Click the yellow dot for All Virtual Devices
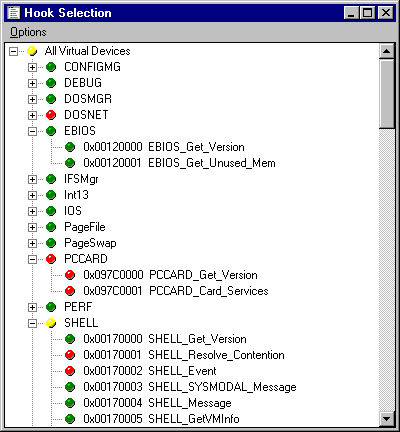 (32, 51)
